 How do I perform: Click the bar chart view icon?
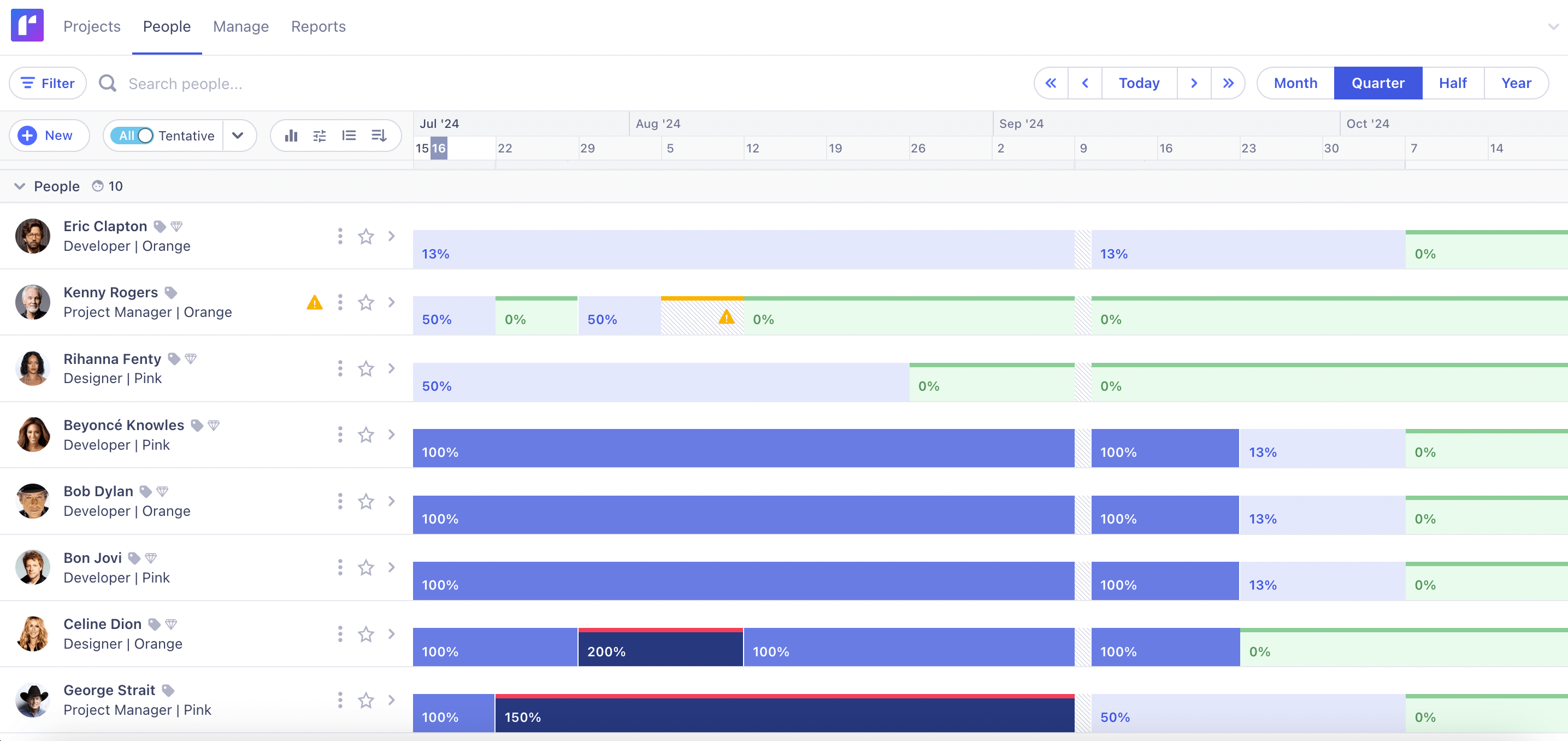click(x=291, y=135)
